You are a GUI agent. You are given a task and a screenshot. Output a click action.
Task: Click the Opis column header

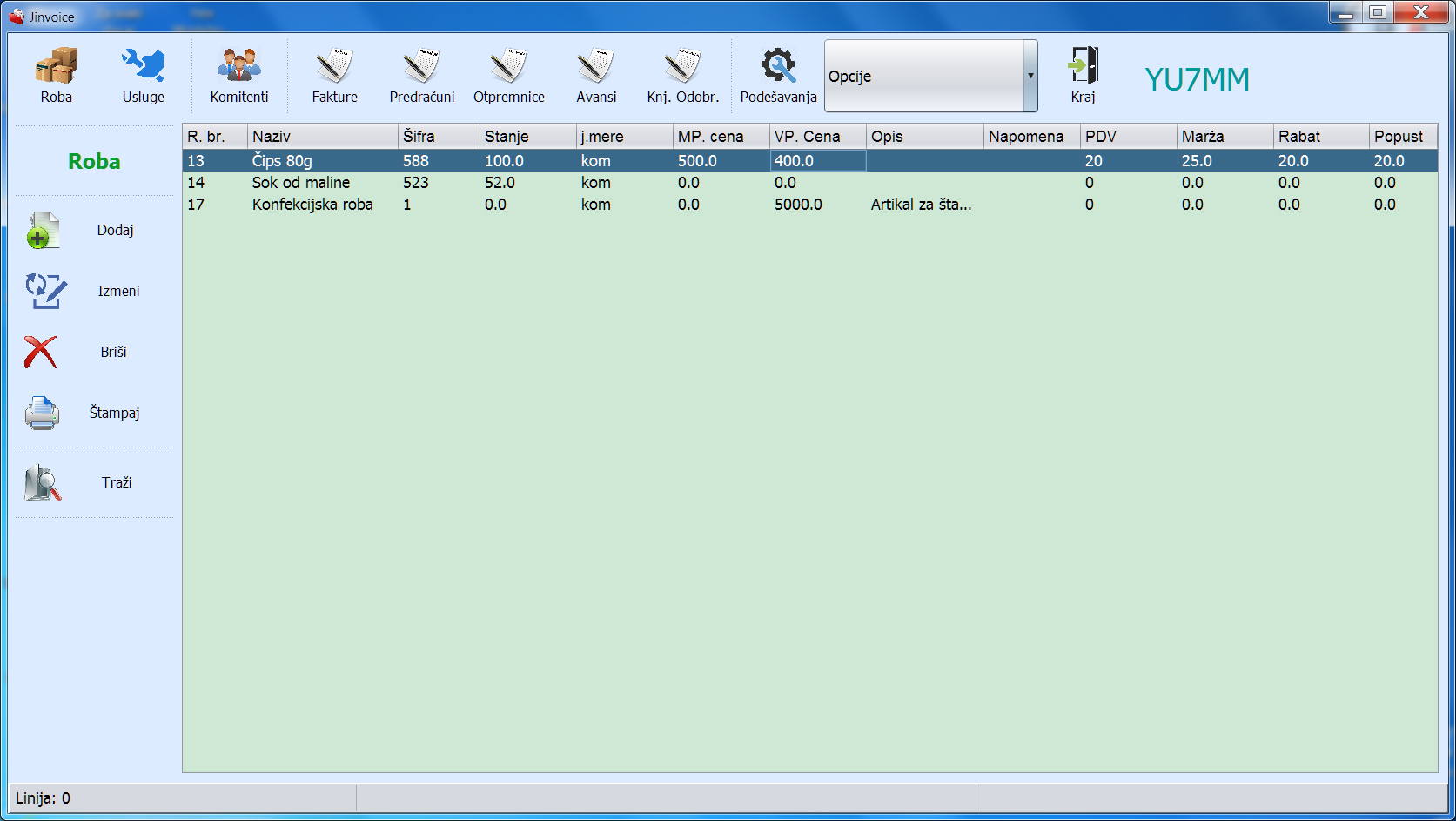[925, 137]
